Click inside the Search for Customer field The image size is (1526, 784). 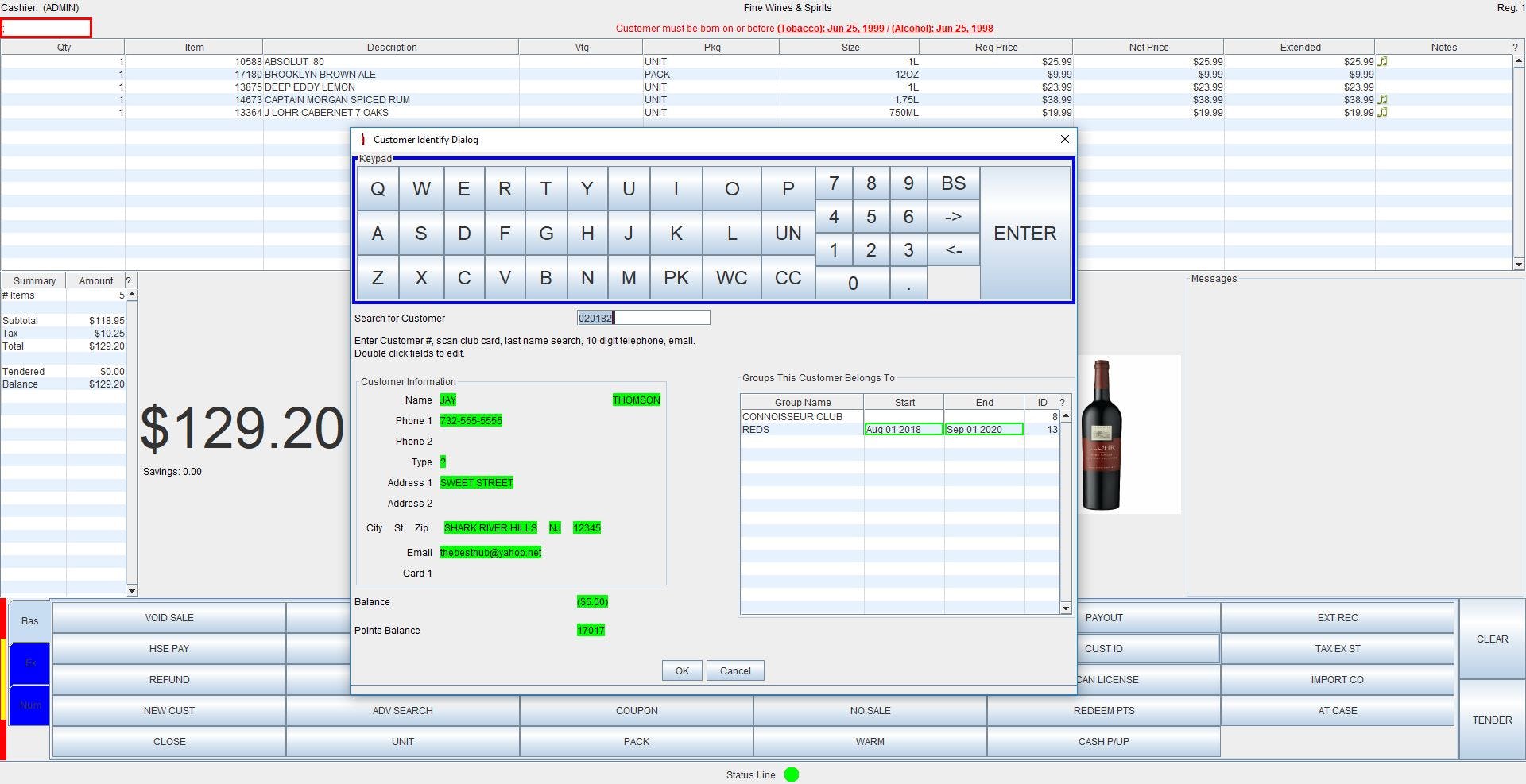point(644,318)
